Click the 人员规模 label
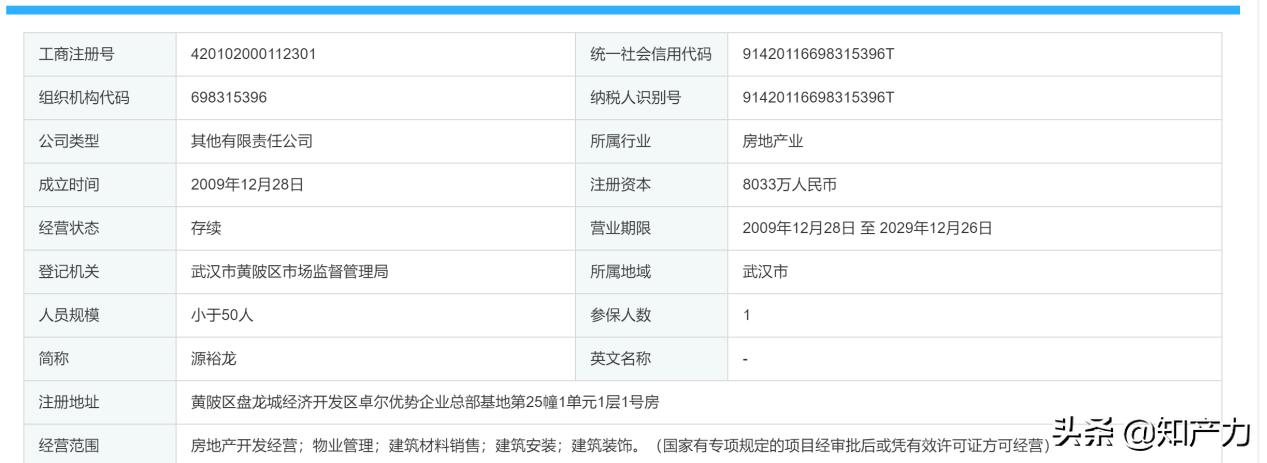 tap(68, 315)
